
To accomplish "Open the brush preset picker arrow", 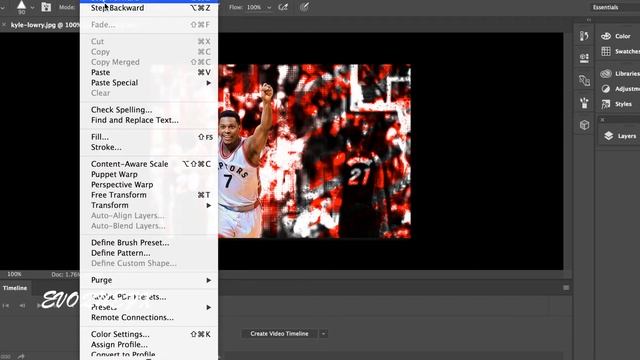I will [32, 7].
